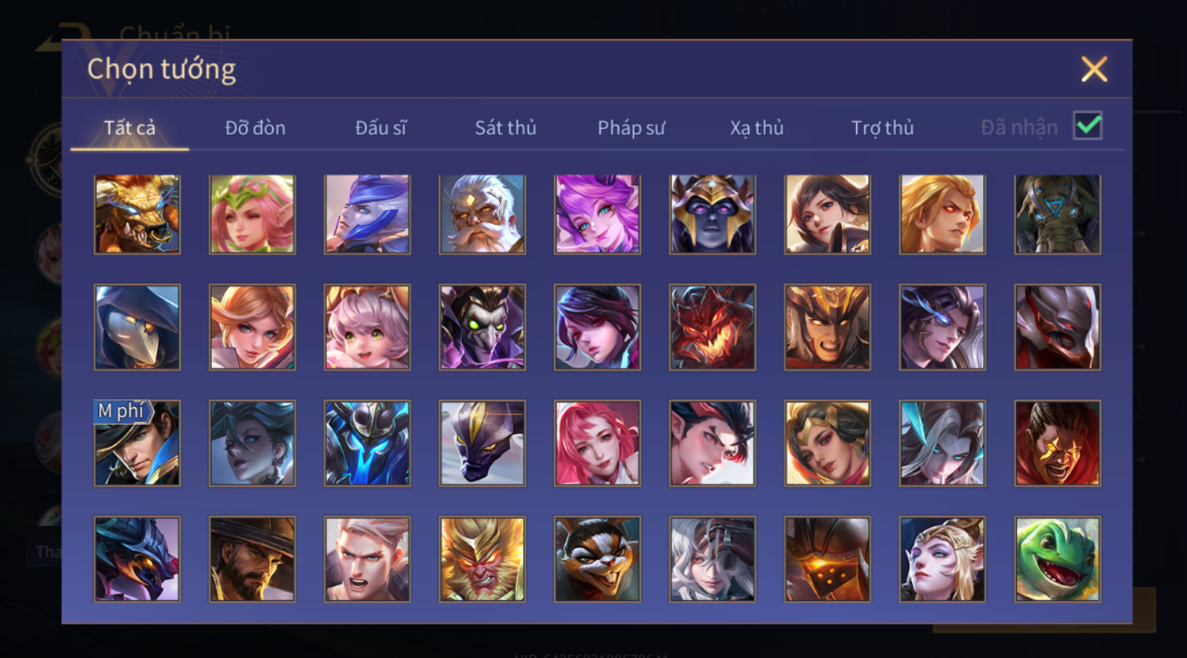Filter by 'Xạ thủ' tab

tap(756, 128)
